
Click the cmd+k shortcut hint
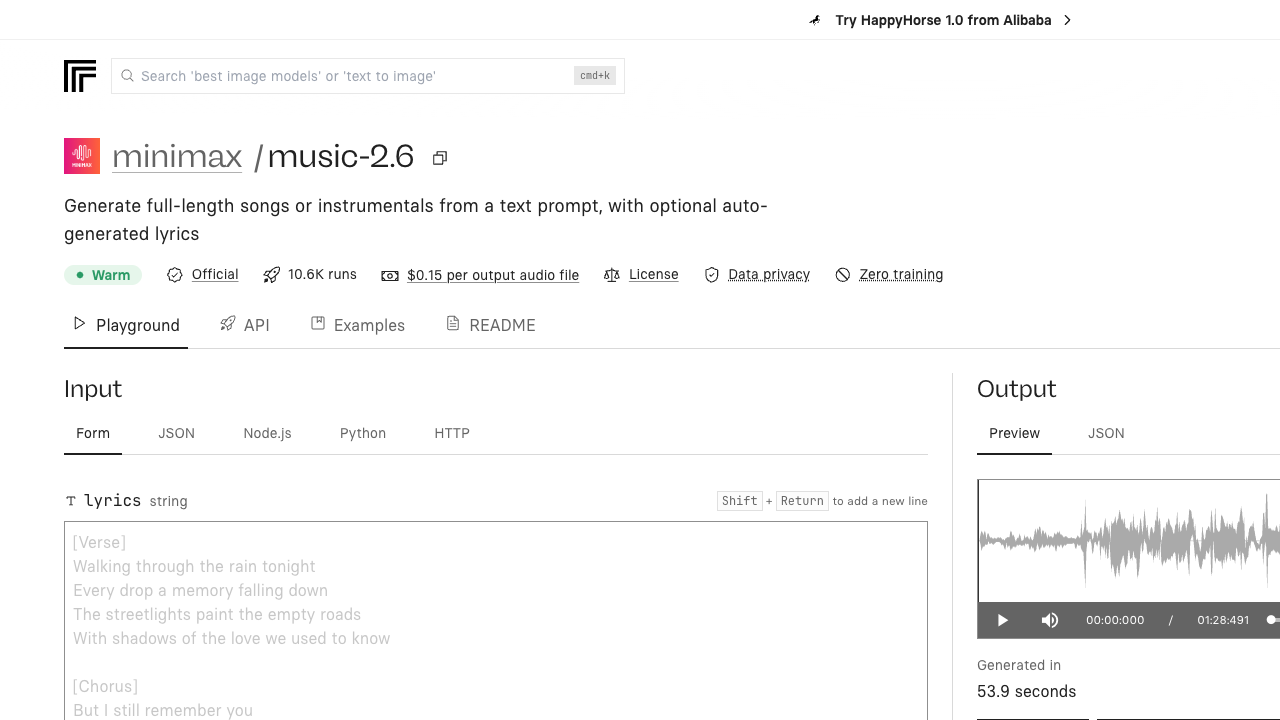(x=595, y=76)
